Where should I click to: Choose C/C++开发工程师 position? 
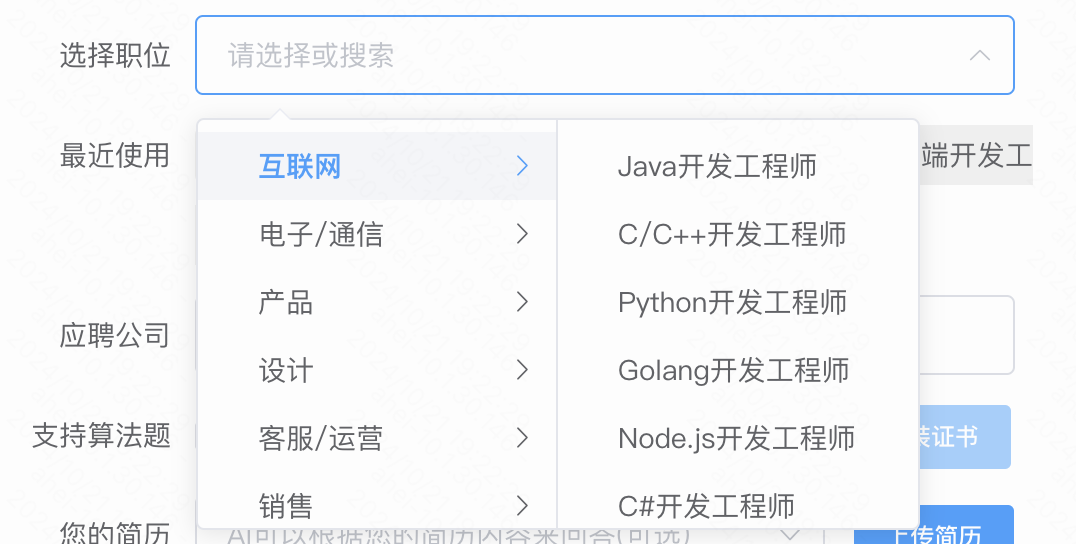[732, 234]
